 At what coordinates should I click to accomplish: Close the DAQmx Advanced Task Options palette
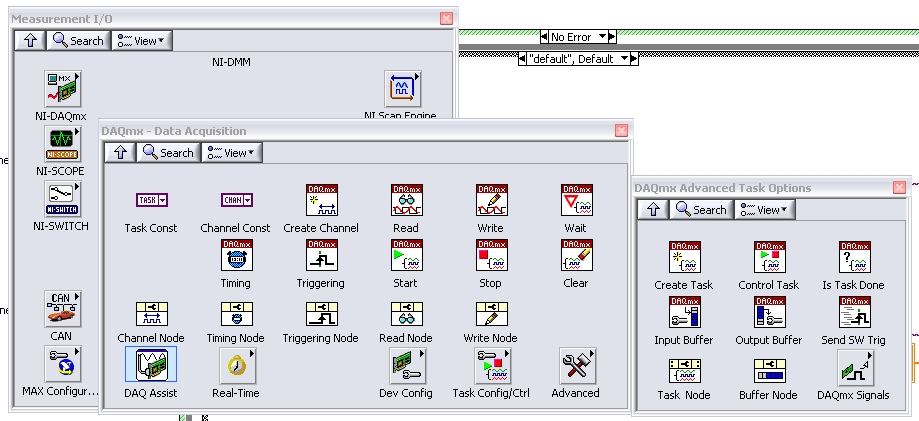[899, 188]
